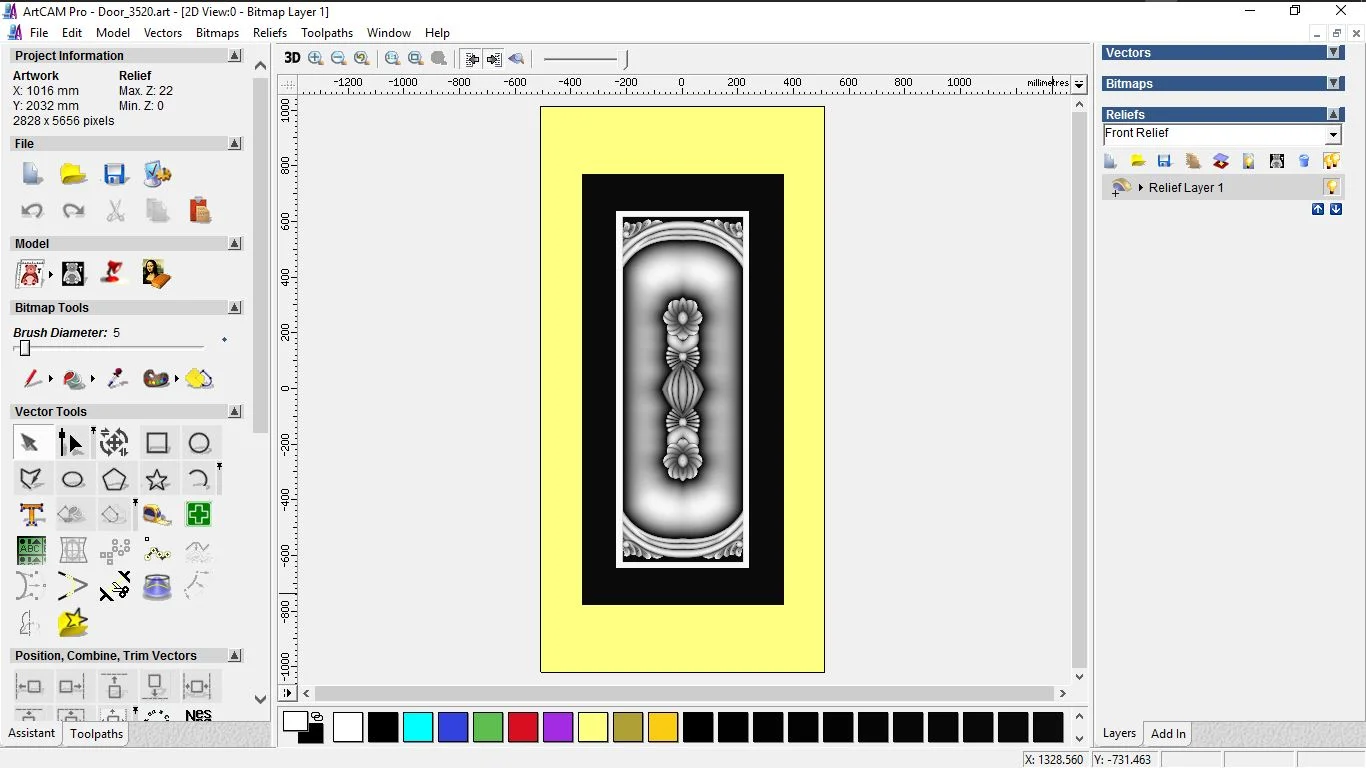Open the Front Relief dropdown
The image size is (1366, 768).
pyautogui.click(x=1333, y=133)
